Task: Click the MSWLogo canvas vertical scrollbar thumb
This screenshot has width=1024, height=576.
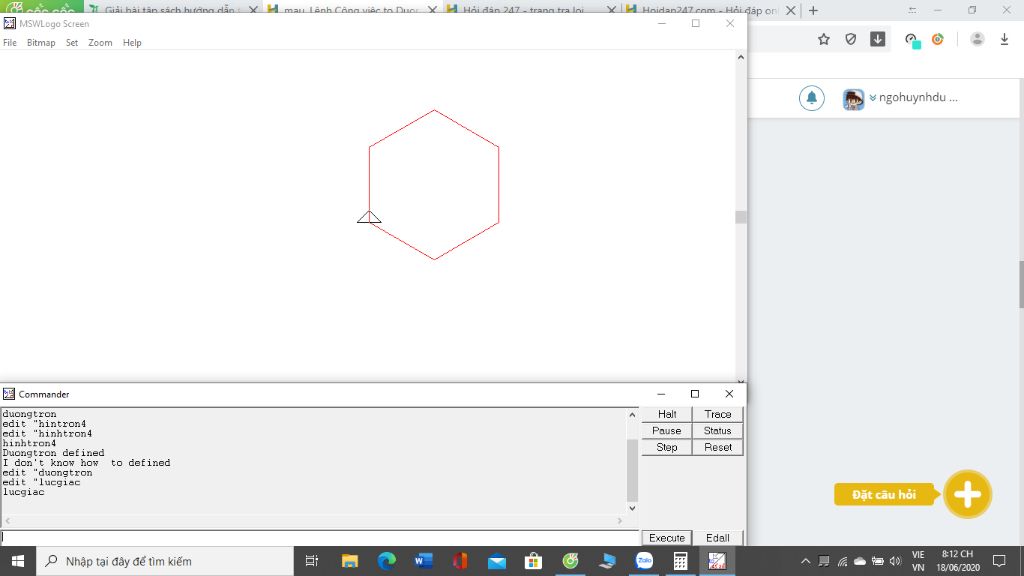Action: click(741, 217)
